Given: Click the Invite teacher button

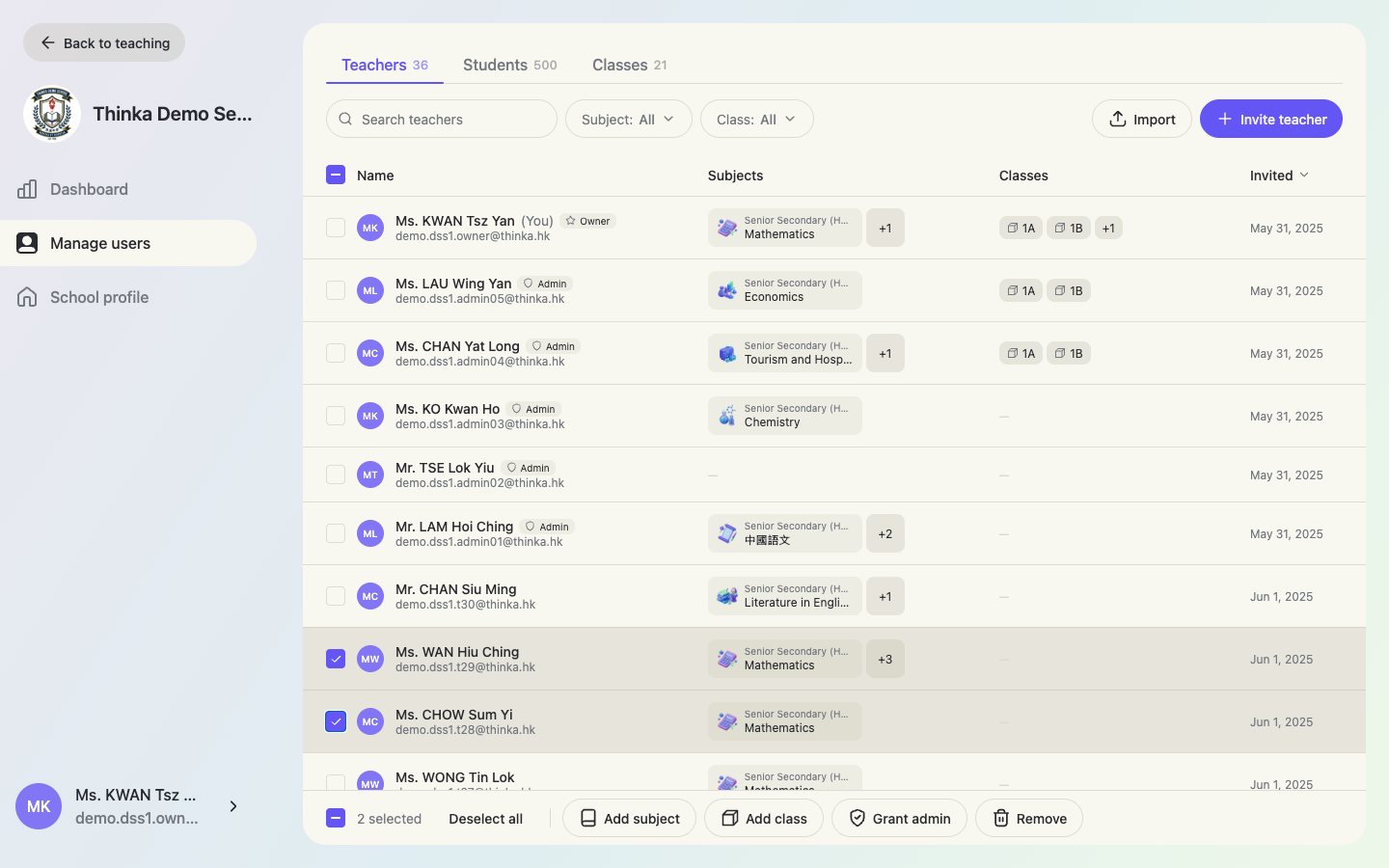Looking at the screenshot, I should (x=1271, y=119).
